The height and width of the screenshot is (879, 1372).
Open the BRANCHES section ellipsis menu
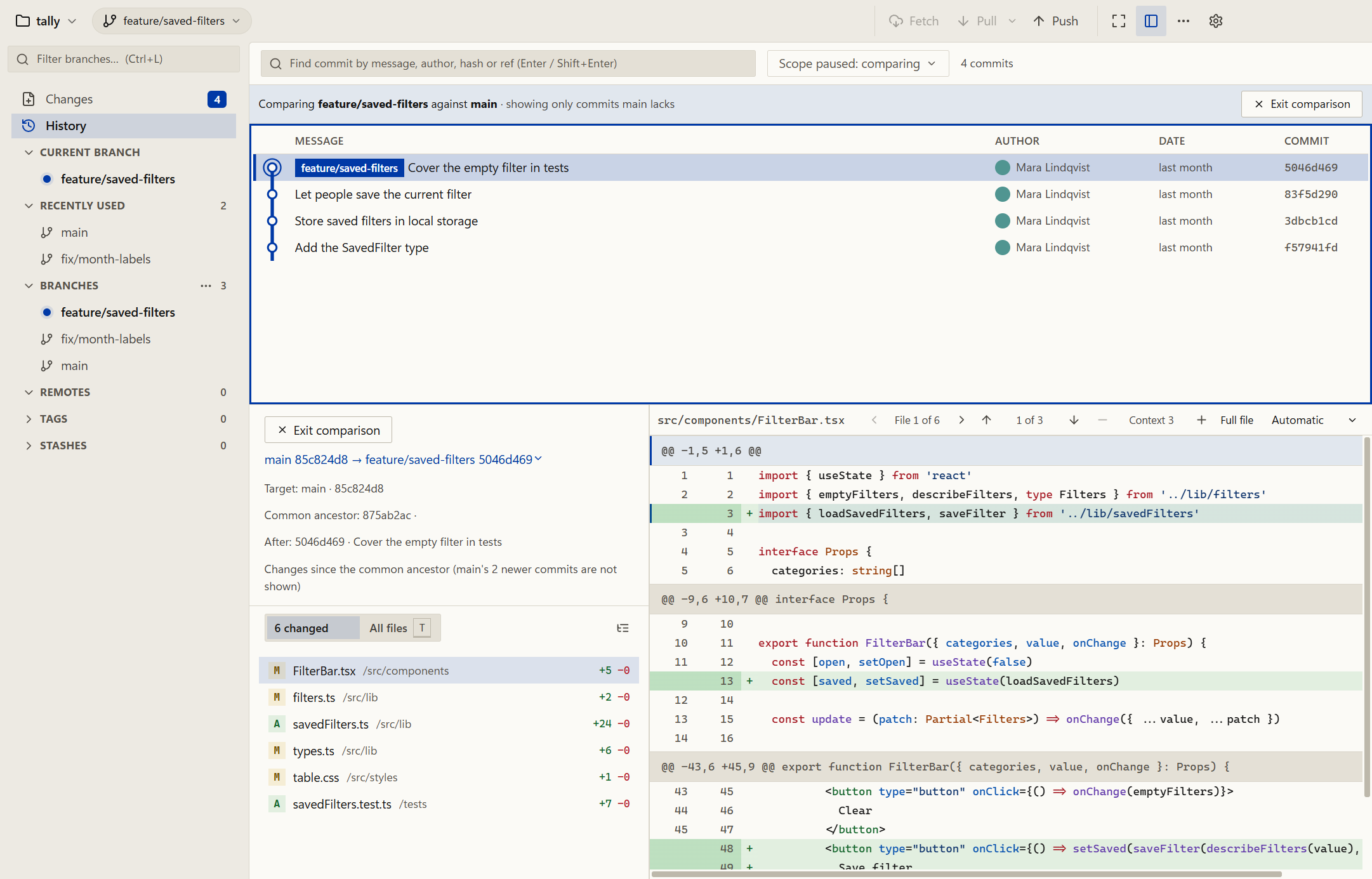pos(206,286)
